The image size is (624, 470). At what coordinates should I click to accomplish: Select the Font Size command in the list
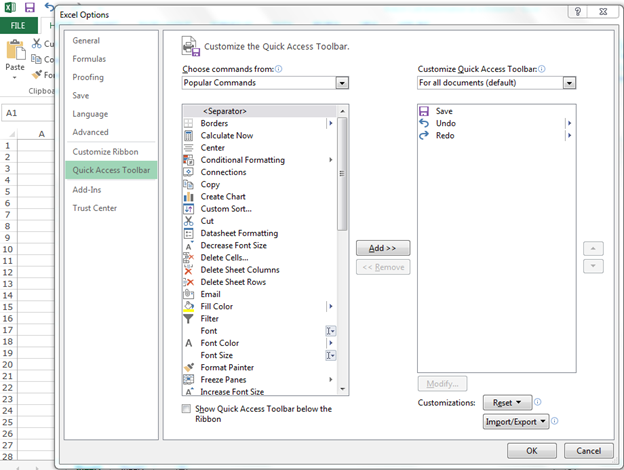[x=259, y=355]
